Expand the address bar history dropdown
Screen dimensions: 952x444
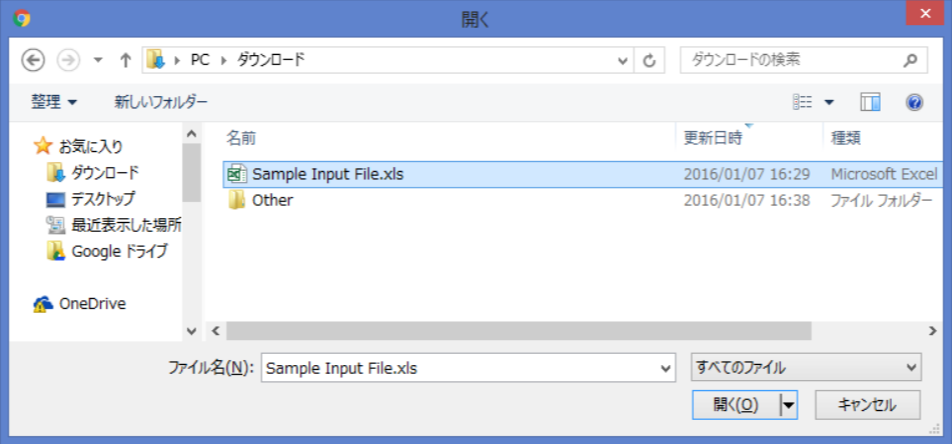[x=622, y=60]
